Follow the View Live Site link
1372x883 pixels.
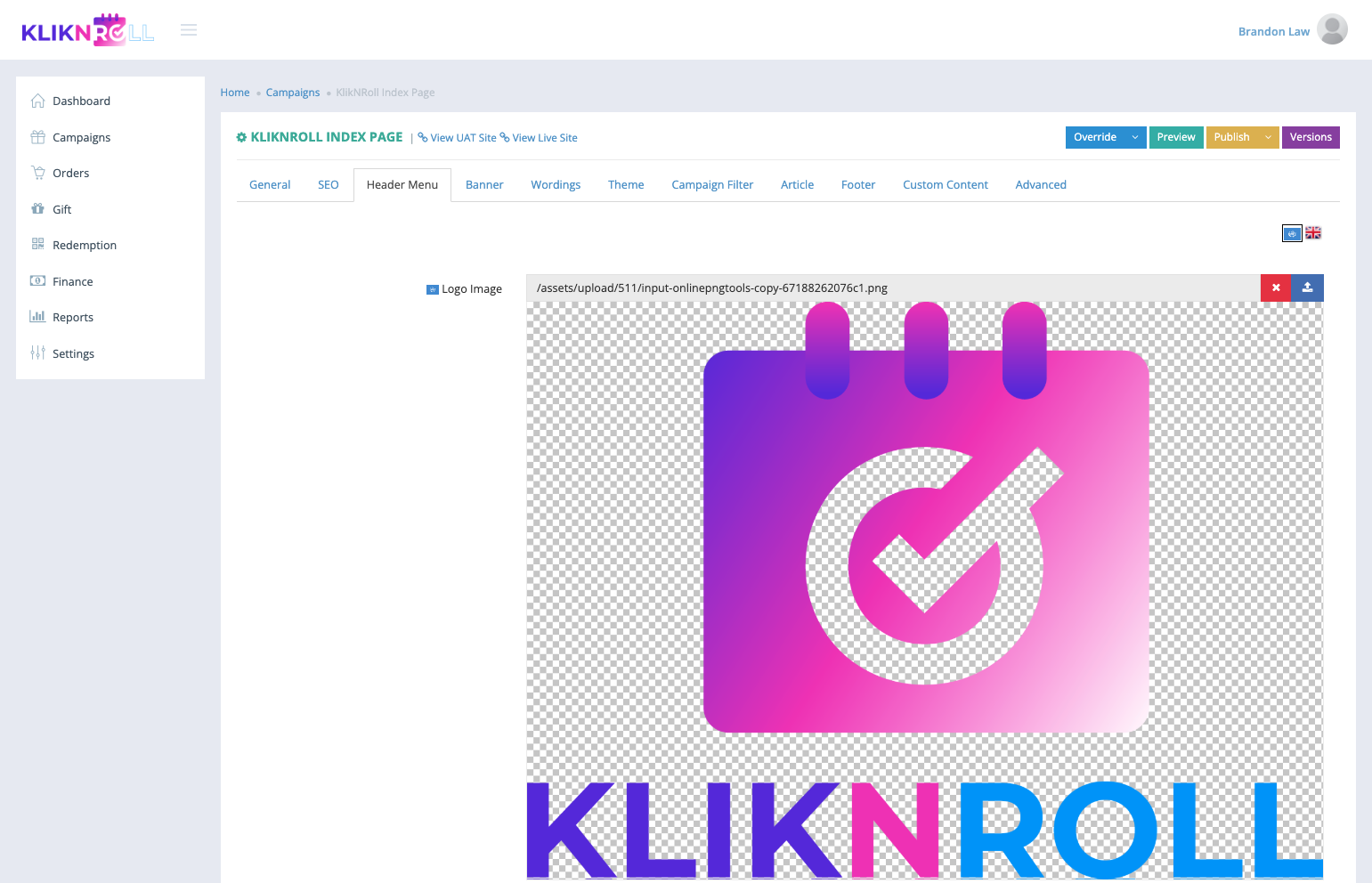[x=539, y=138]
